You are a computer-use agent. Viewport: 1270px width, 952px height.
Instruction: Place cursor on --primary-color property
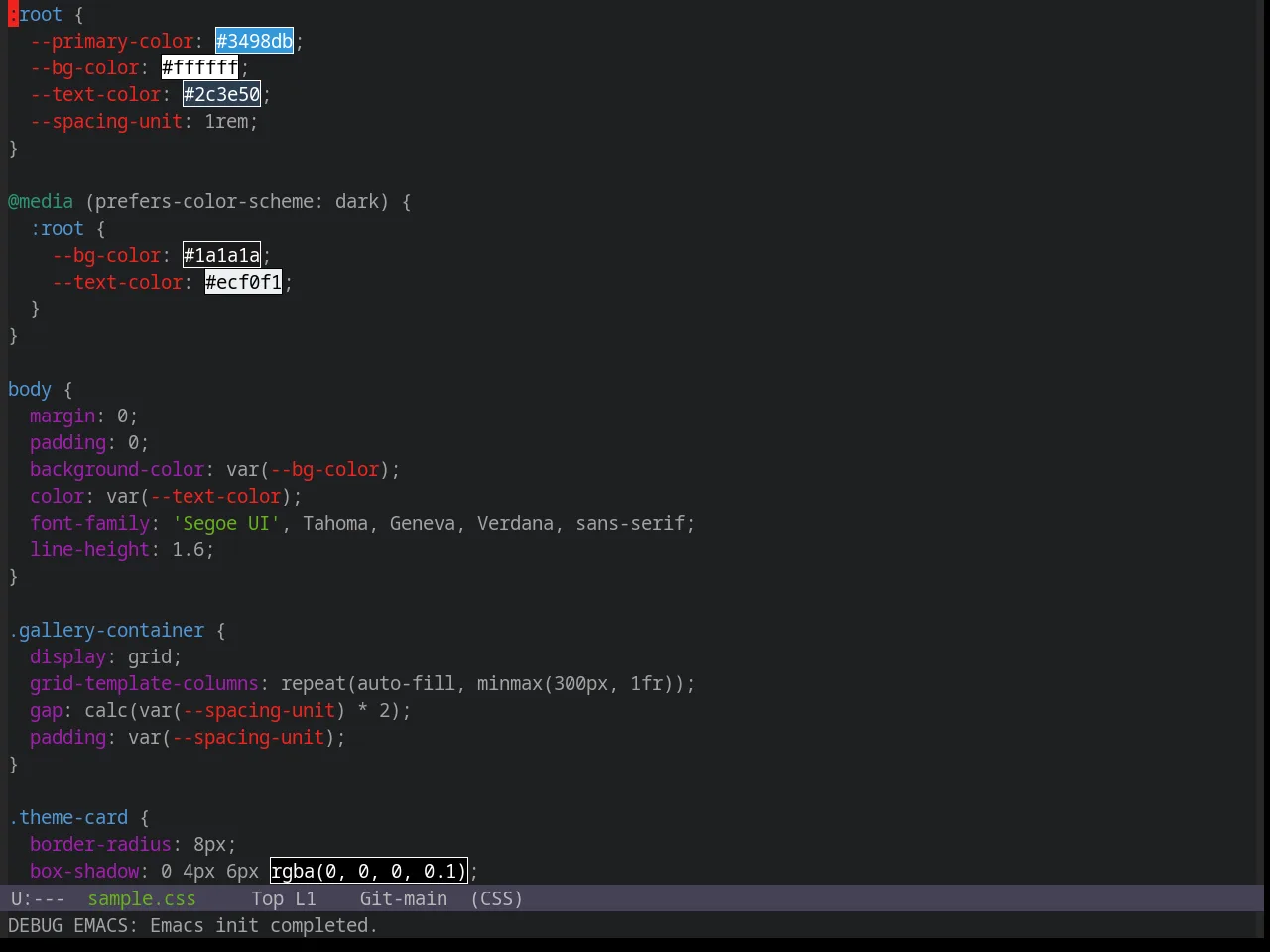coord(111,41)
